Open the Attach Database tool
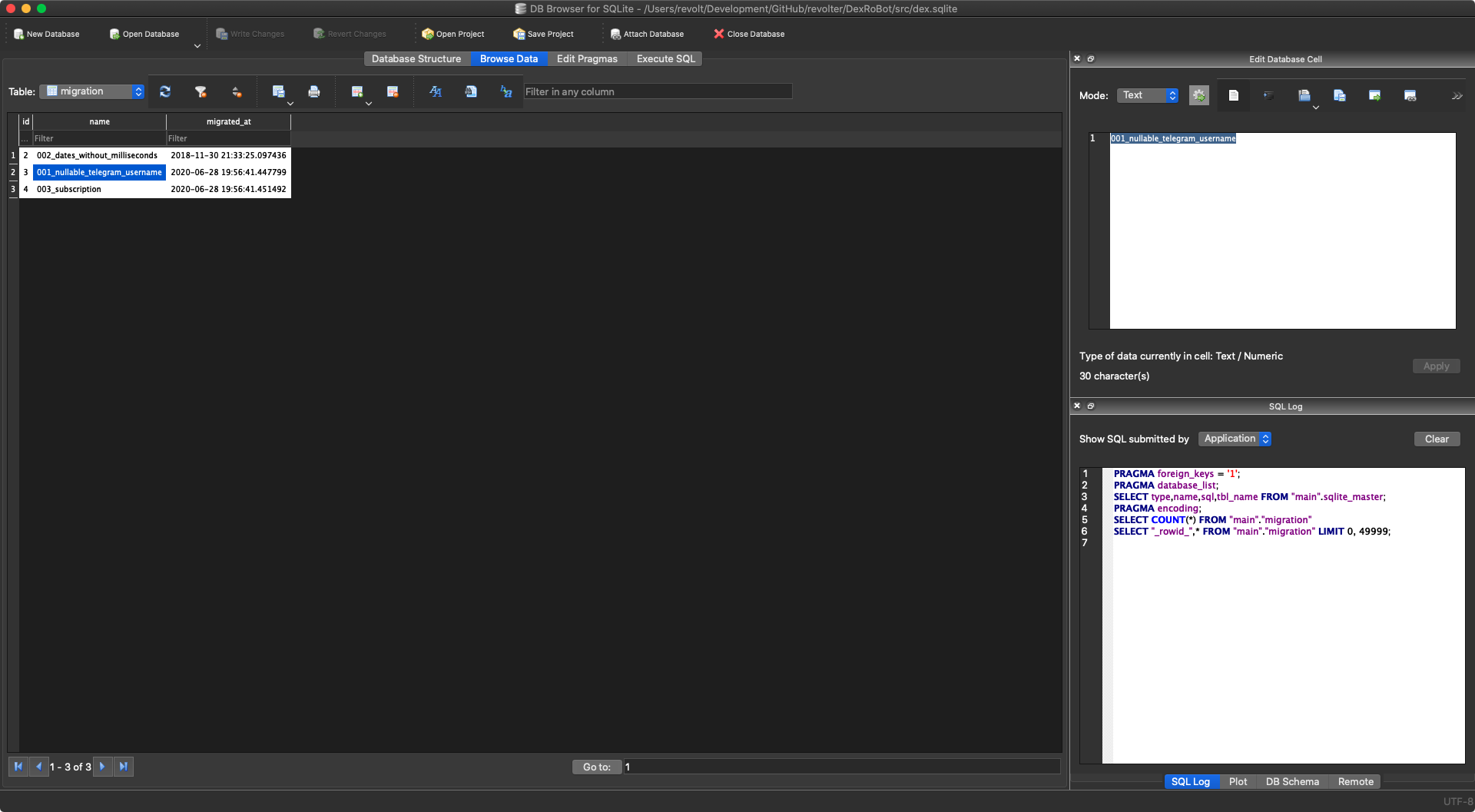The height and width of the screenshot is (812, 1475). click(648, 34)
